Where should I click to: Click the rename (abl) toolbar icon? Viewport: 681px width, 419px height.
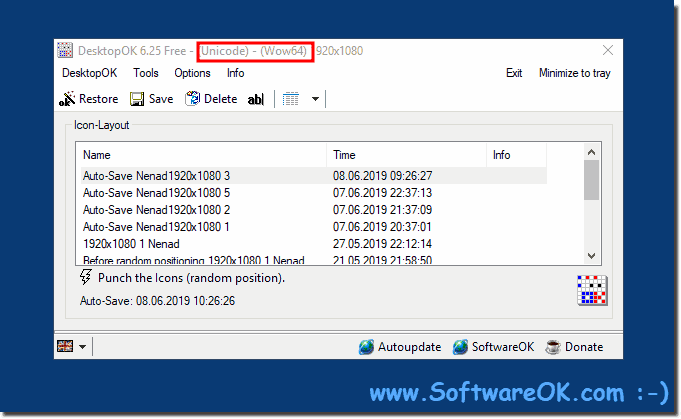pos(255,99)
